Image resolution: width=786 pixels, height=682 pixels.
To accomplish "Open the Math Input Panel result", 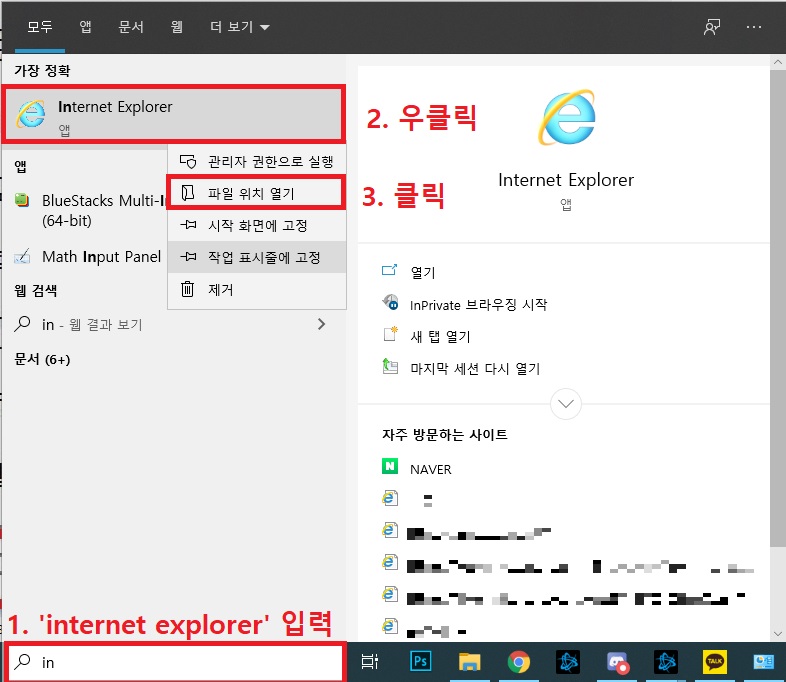I will (x=85, y=257).
